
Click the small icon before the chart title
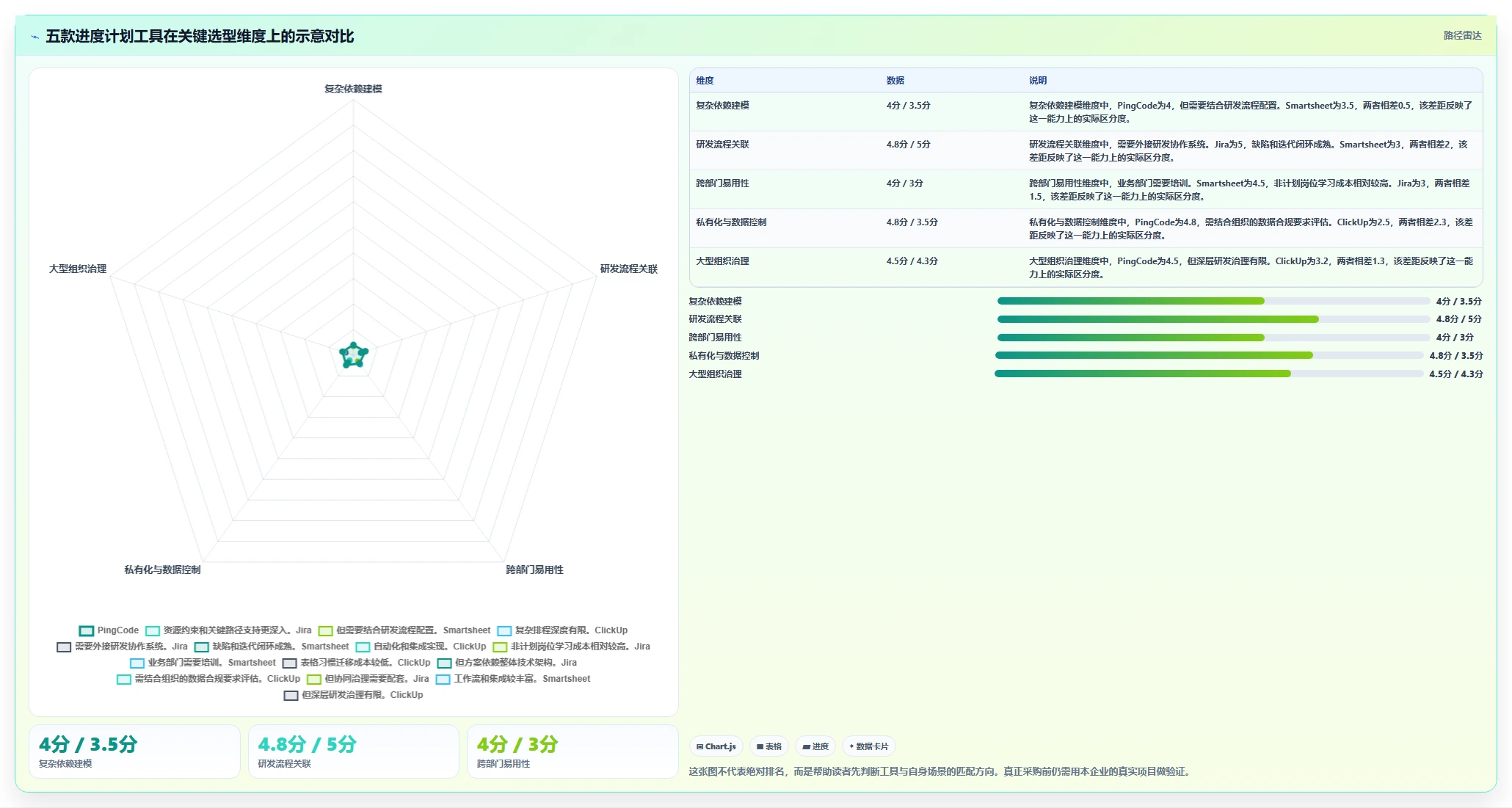click(34, 37)
